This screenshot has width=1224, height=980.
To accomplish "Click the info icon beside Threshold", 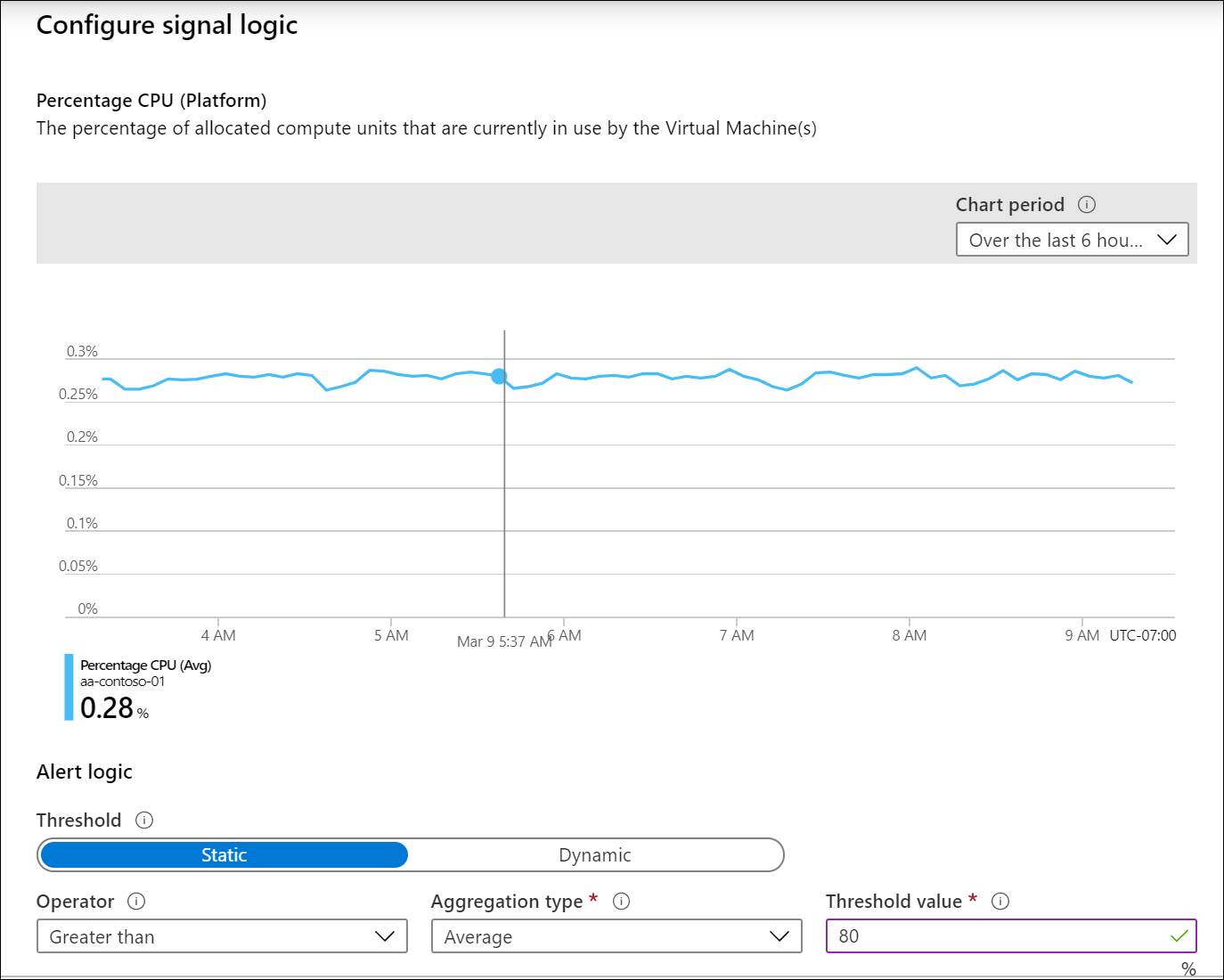I will [x=144, y=820].
